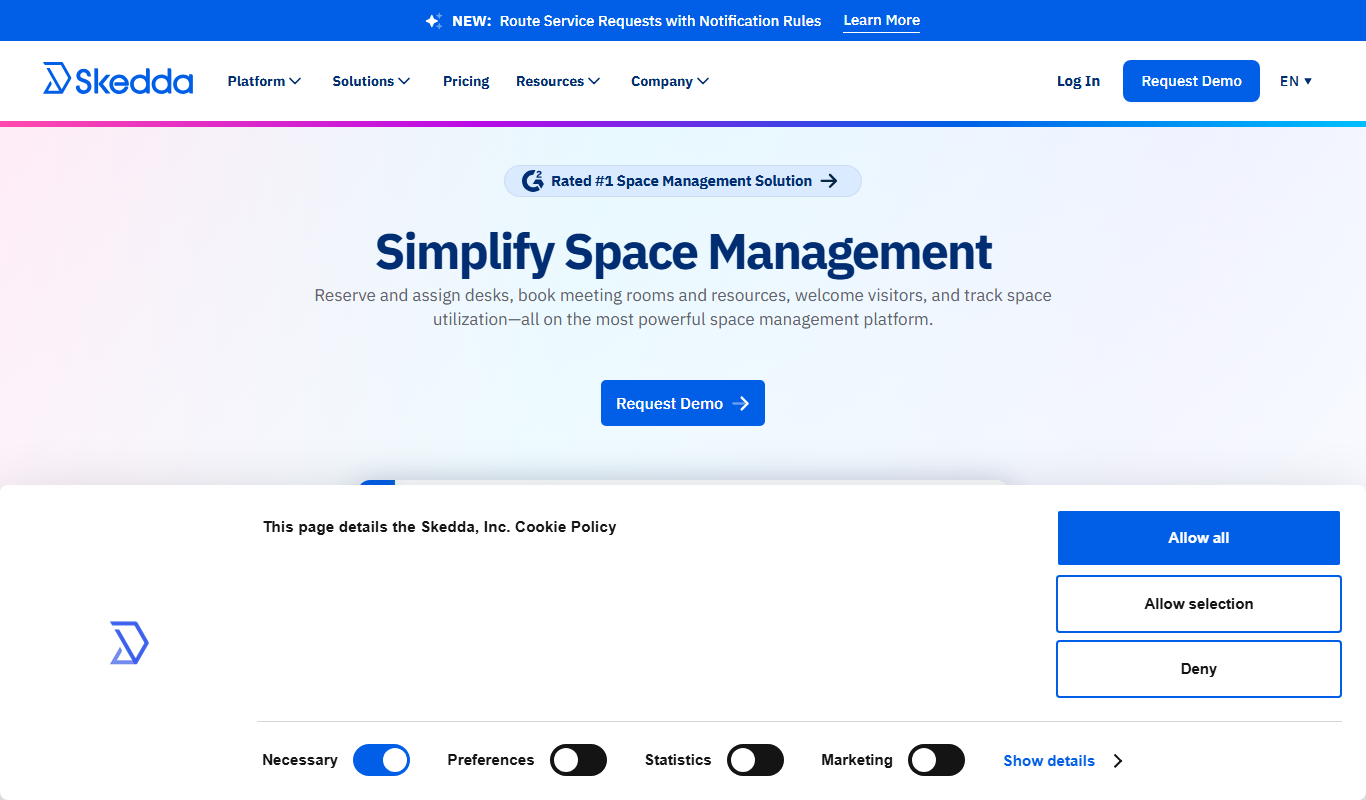
Task: Toggle the Necessary cookie switch
Action: pos(381,760)
